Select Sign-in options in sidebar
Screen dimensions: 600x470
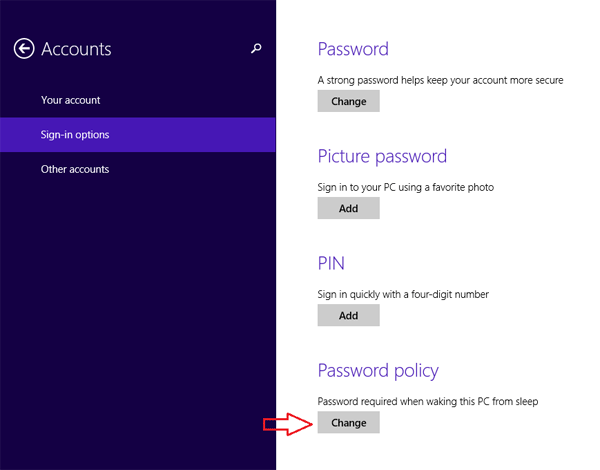click(75, 135)
